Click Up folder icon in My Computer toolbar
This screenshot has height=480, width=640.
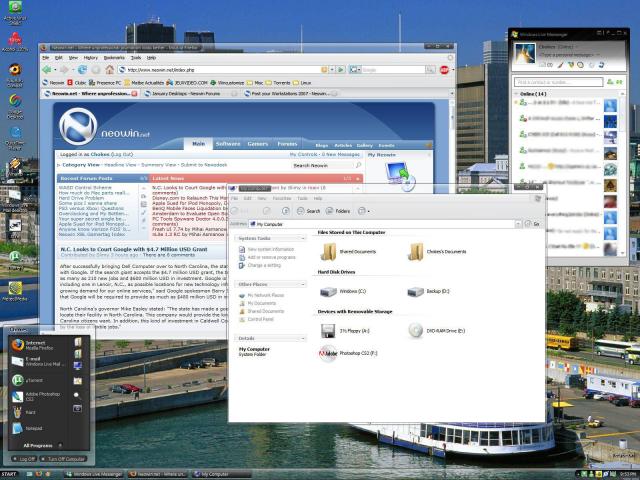tap(286, 211)
